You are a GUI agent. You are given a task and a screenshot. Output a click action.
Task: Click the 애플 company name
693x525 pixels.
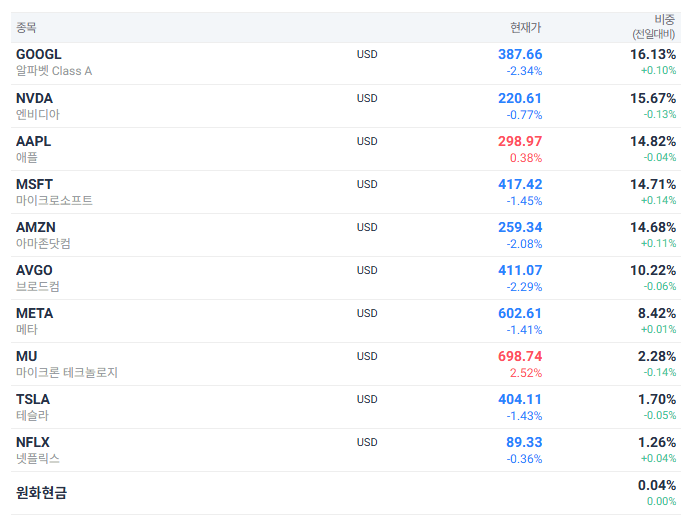[x=27, y=157]
